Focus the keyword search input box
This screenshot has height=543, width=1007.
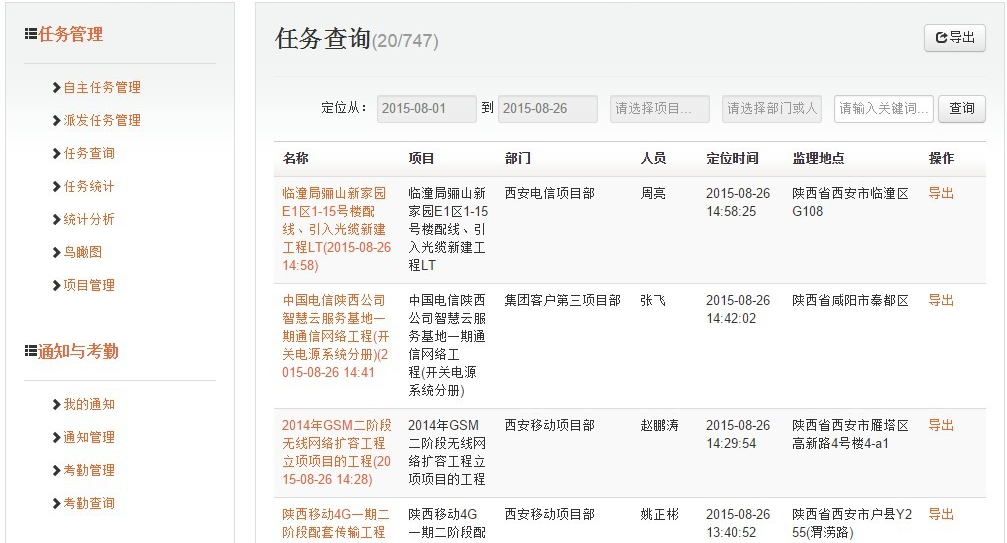click(883, 109)
